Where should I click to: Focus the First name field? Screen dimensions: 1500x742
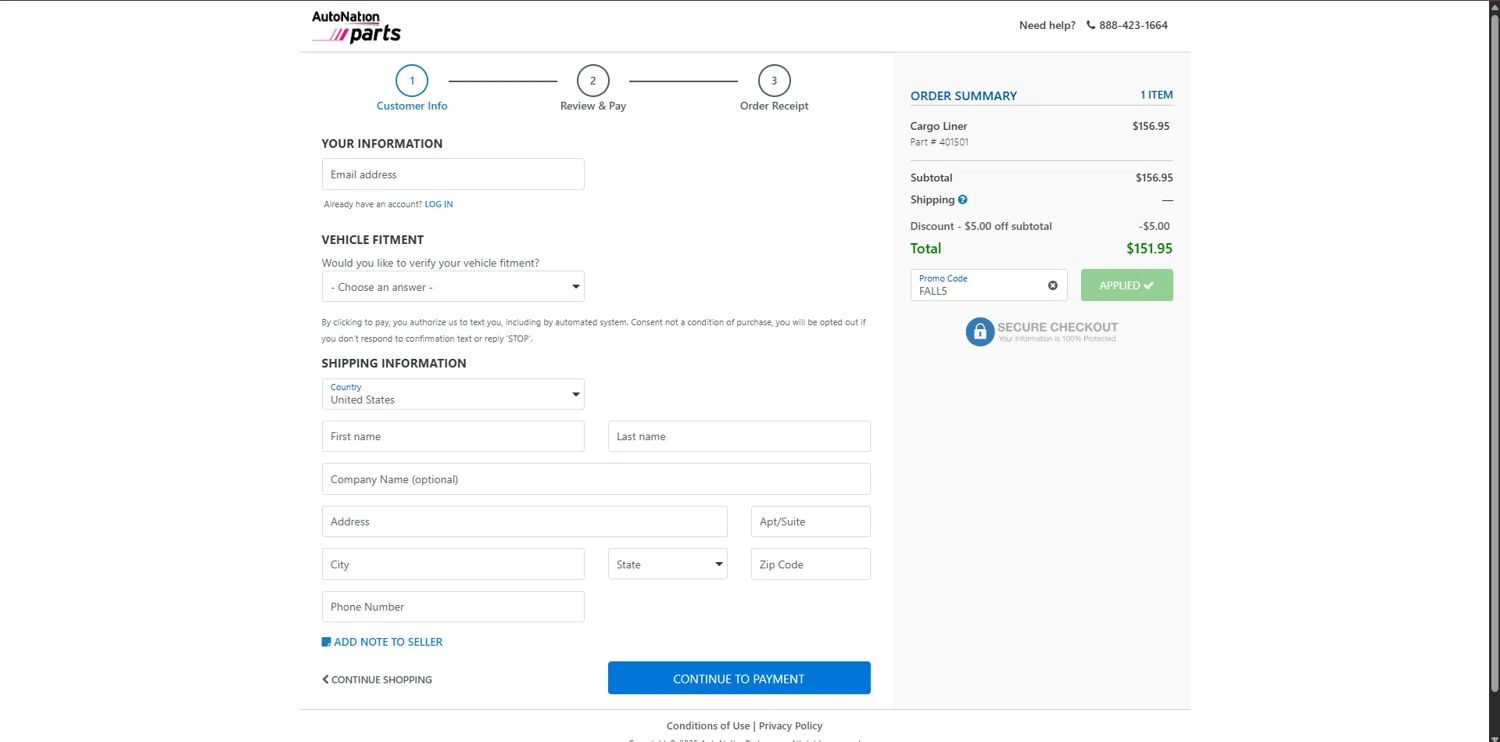453,436
